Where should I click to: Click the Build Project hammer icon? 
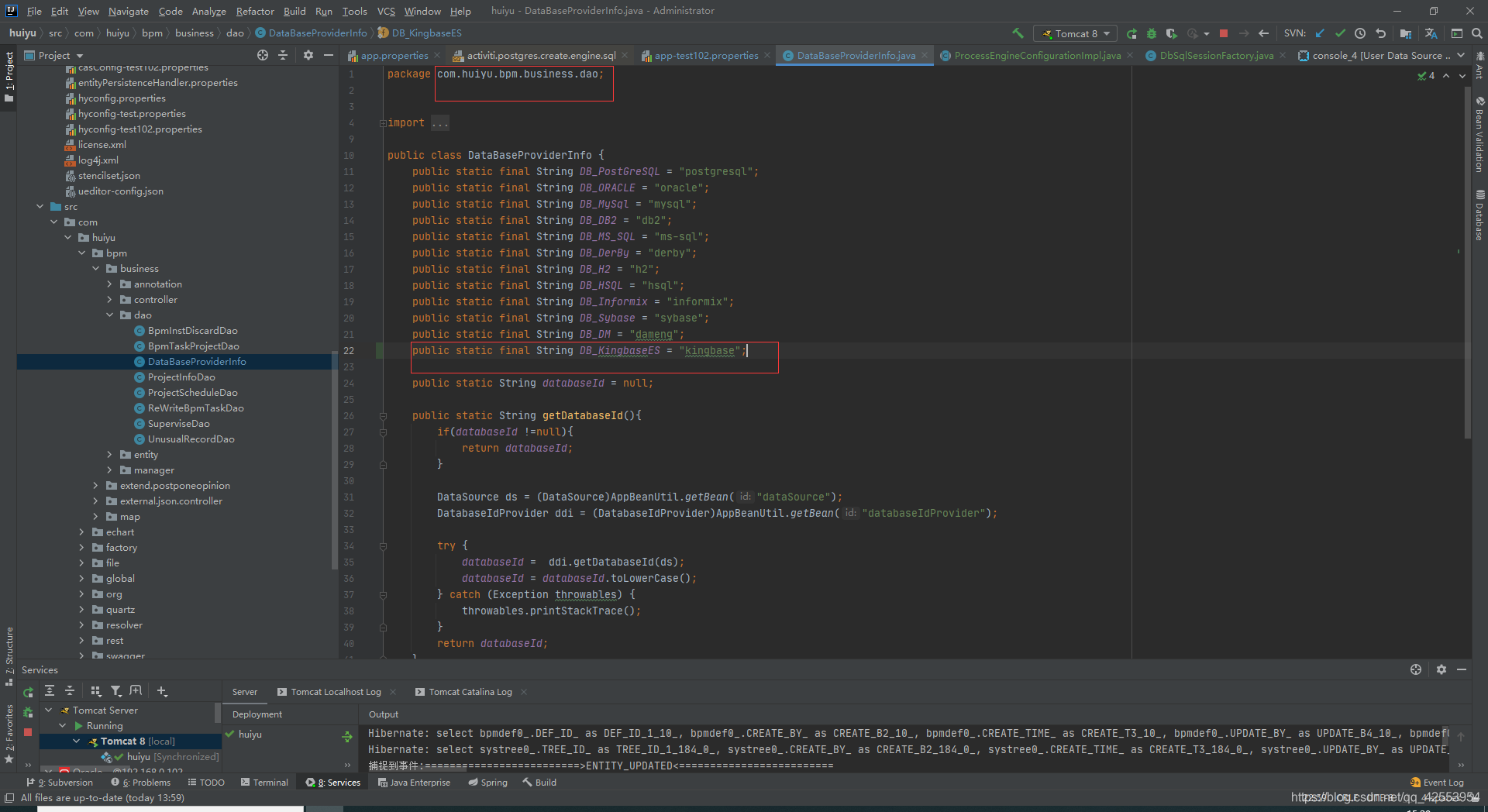(1018, 33)
